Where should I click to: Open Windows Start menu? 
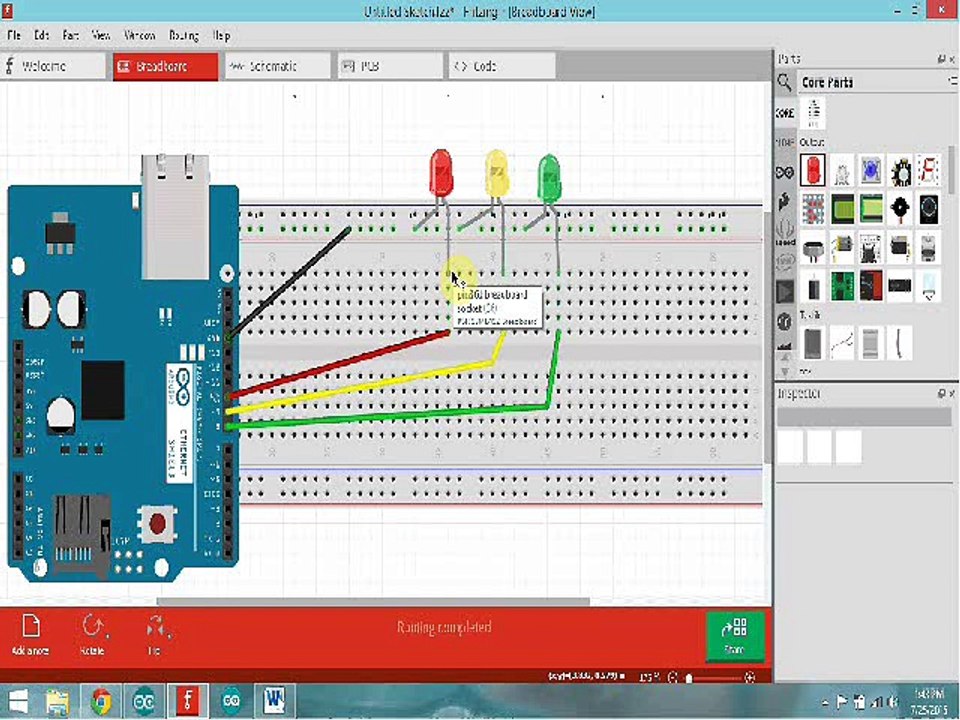18,702
